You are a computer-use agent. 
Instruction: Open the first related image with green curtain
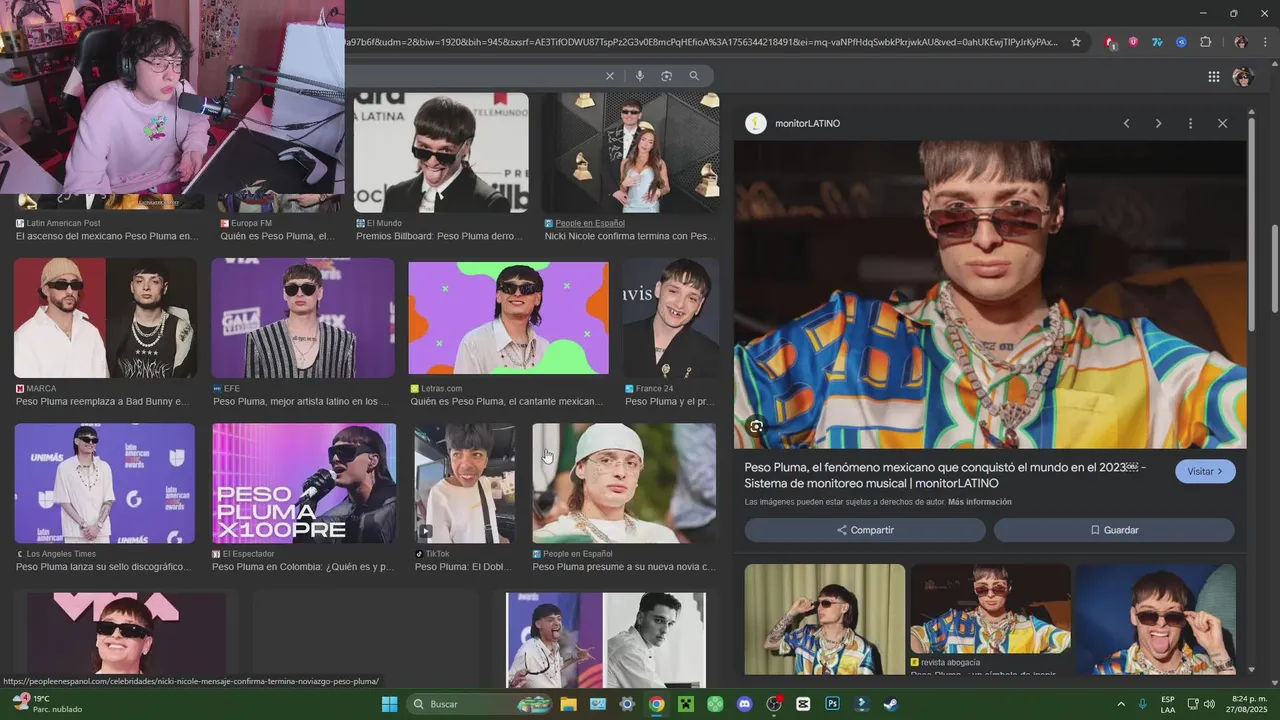(825, 618)
